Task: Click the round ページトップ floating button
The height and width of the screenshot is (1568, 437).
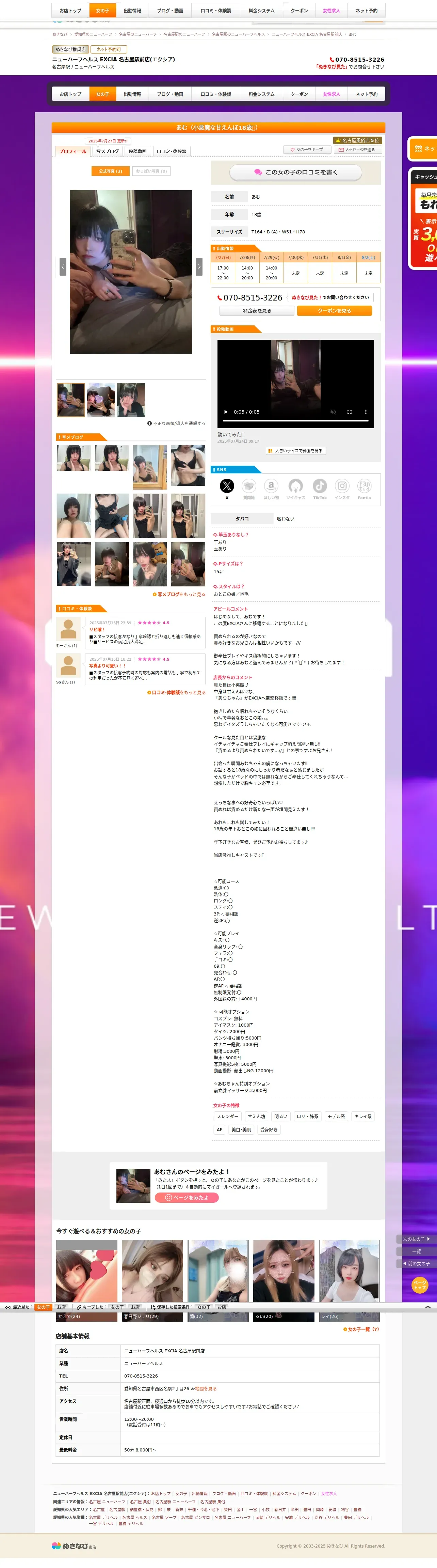Action: click(420, 1285)
